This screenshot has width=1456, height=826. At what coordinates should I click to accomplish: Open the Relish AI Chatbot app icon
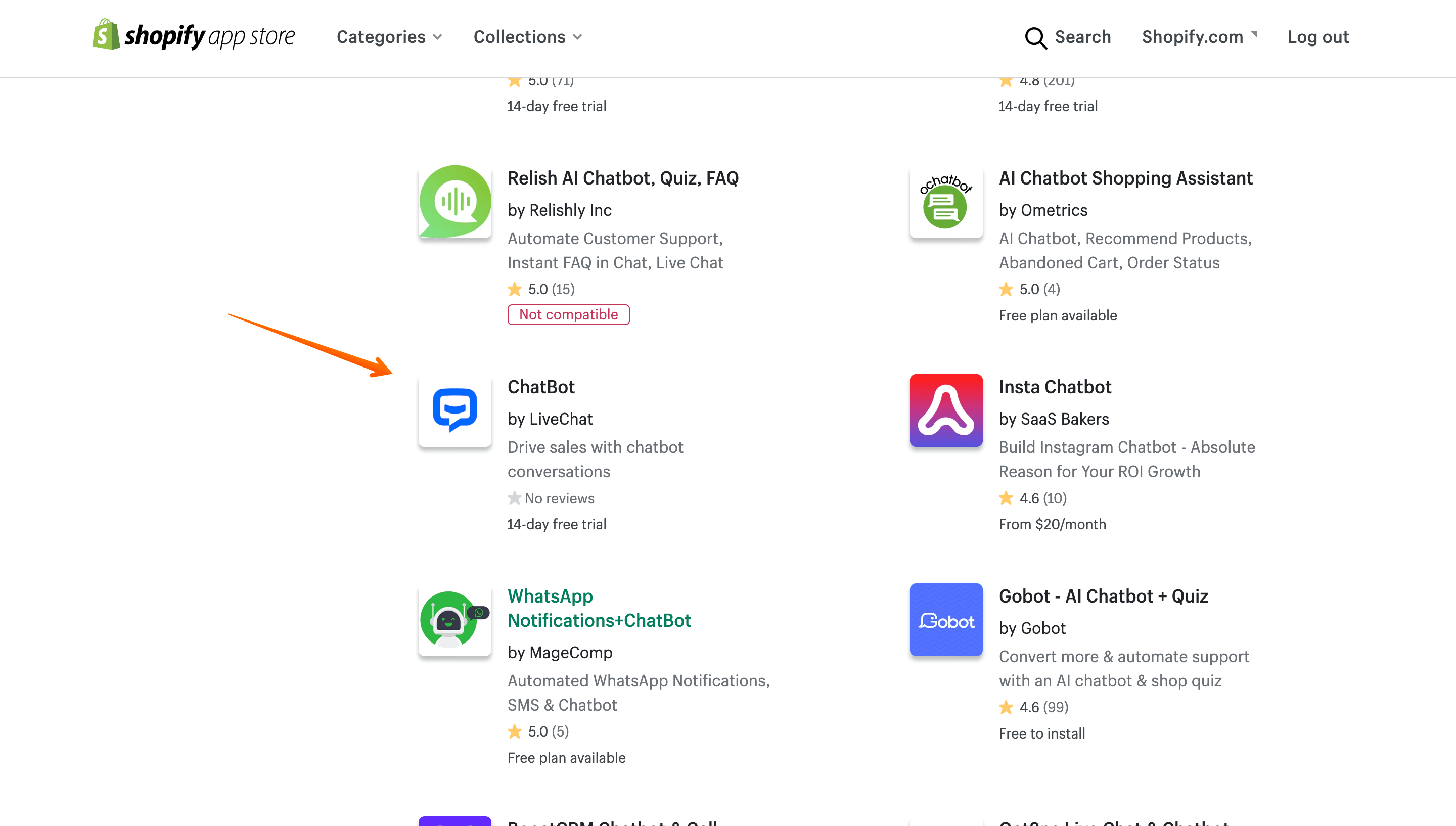click(455, 201)
